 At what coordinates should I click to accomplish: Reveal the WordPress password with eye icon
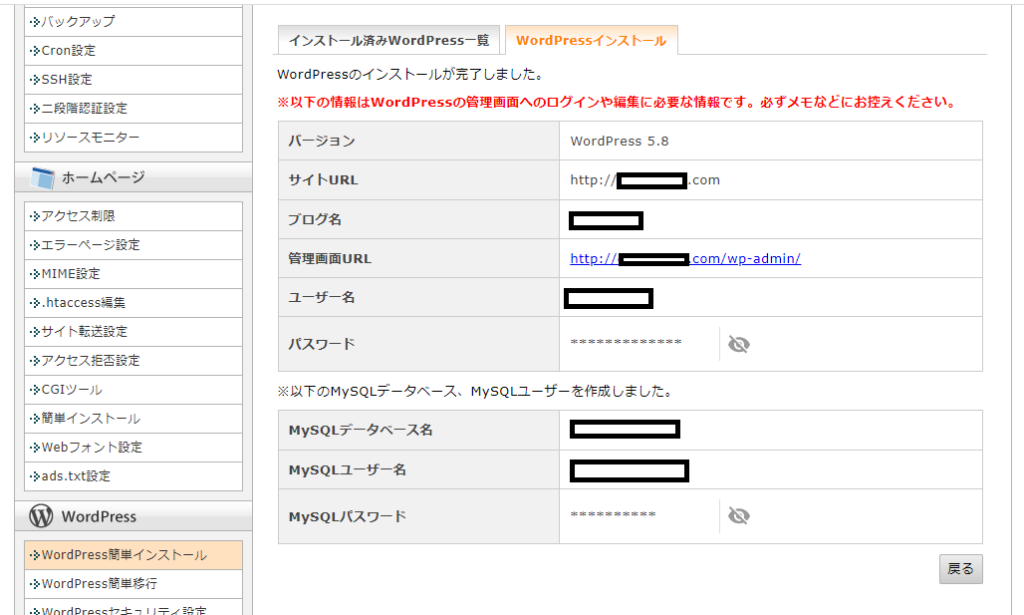[739, 344]
